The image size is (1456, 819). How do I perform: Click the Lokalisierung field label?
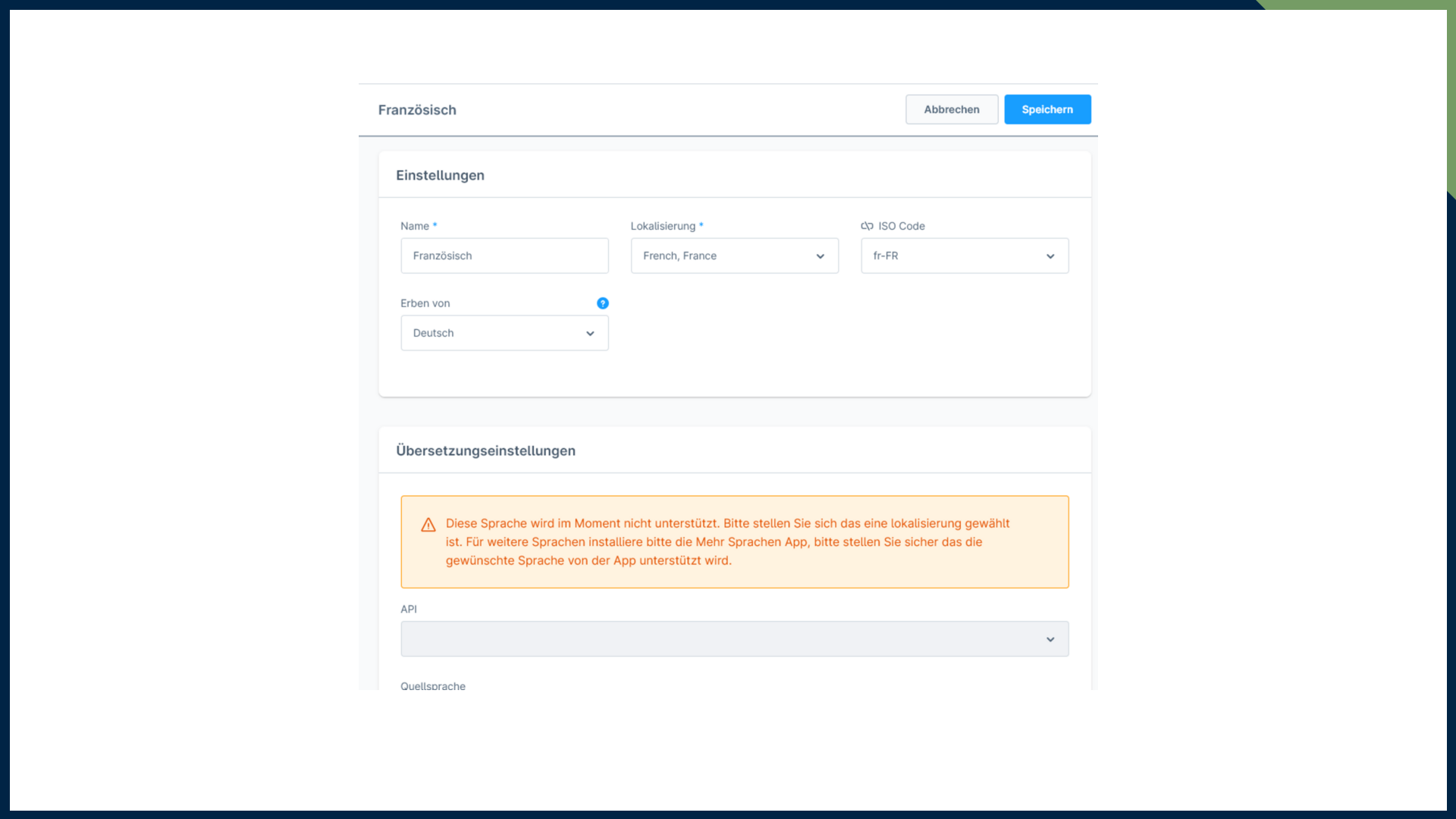(x=662, y=226)
